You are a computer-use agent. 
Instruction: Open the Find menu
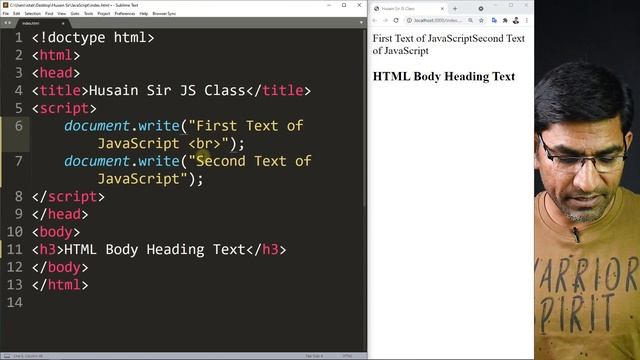pyautogui.click(x=49, y=13)
